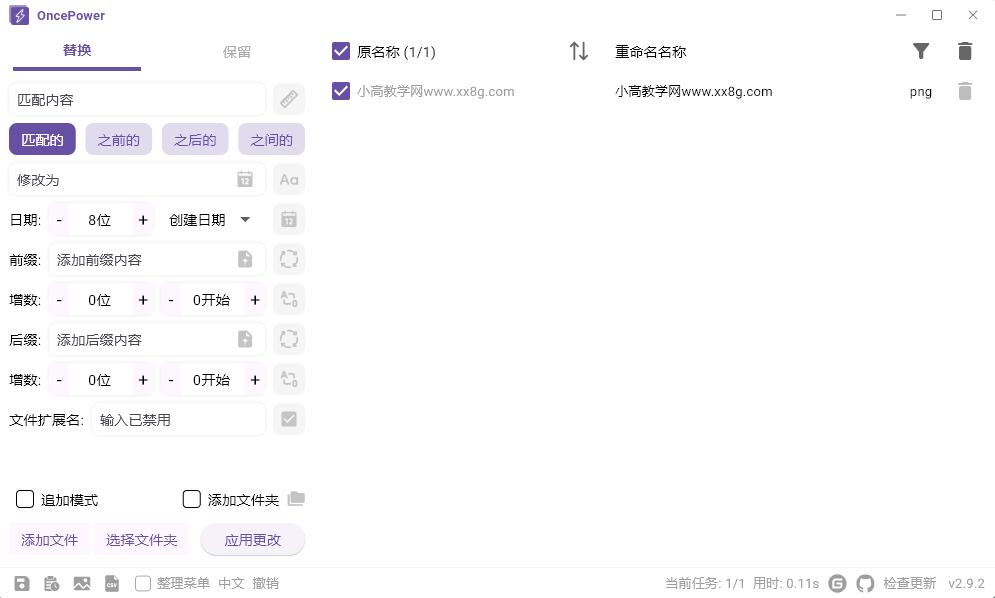Click the clipboard clock icon in status bar
The height and width of the screenshot is (598, 995).
point(51,583)
